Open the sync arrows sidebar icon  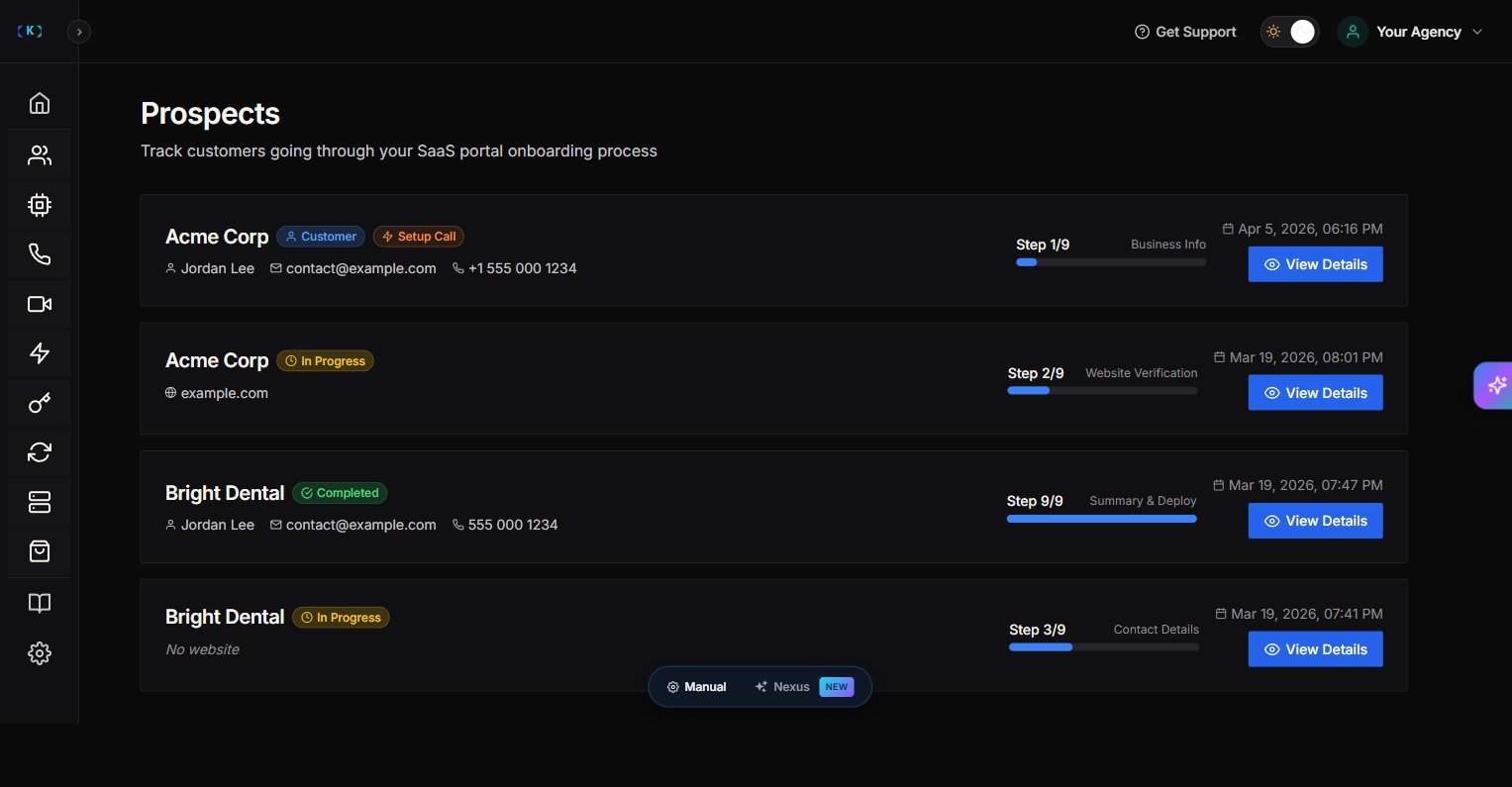click(39, 452)
